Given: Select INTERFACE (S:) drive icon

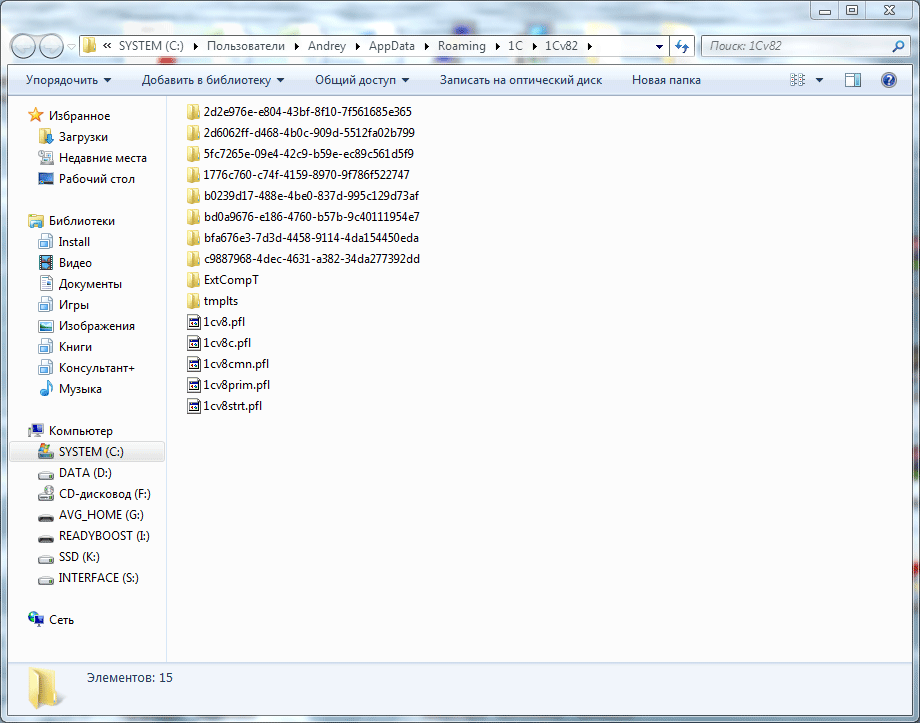Looking at the screenshot, I should pyautogui.click(x=46, y=578).
